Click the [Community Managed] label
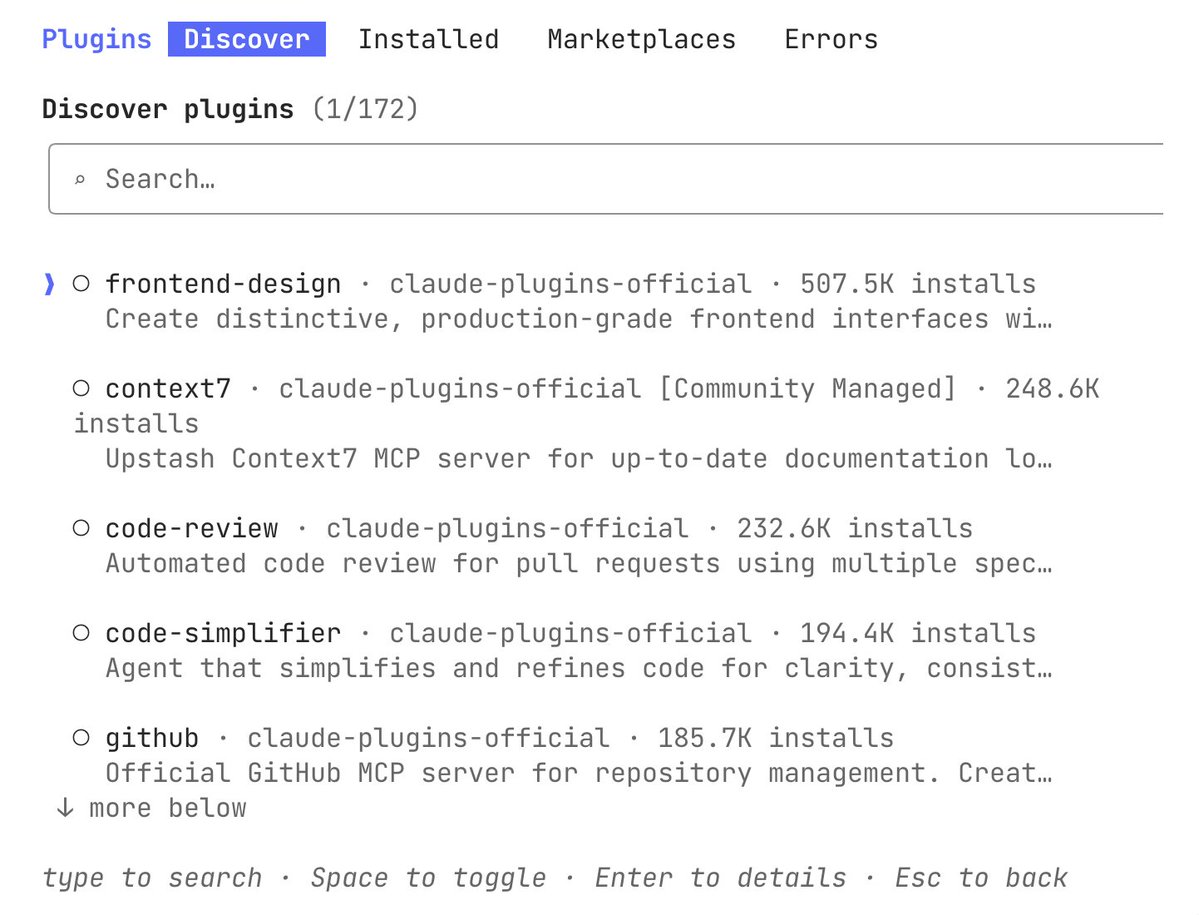 click(x=807, y=389)
